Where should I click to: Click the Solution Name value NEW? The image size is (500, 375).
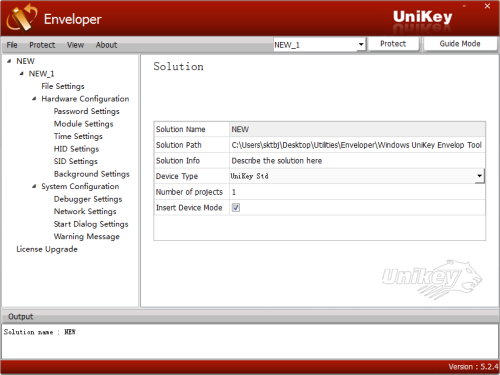click(240, 129)
